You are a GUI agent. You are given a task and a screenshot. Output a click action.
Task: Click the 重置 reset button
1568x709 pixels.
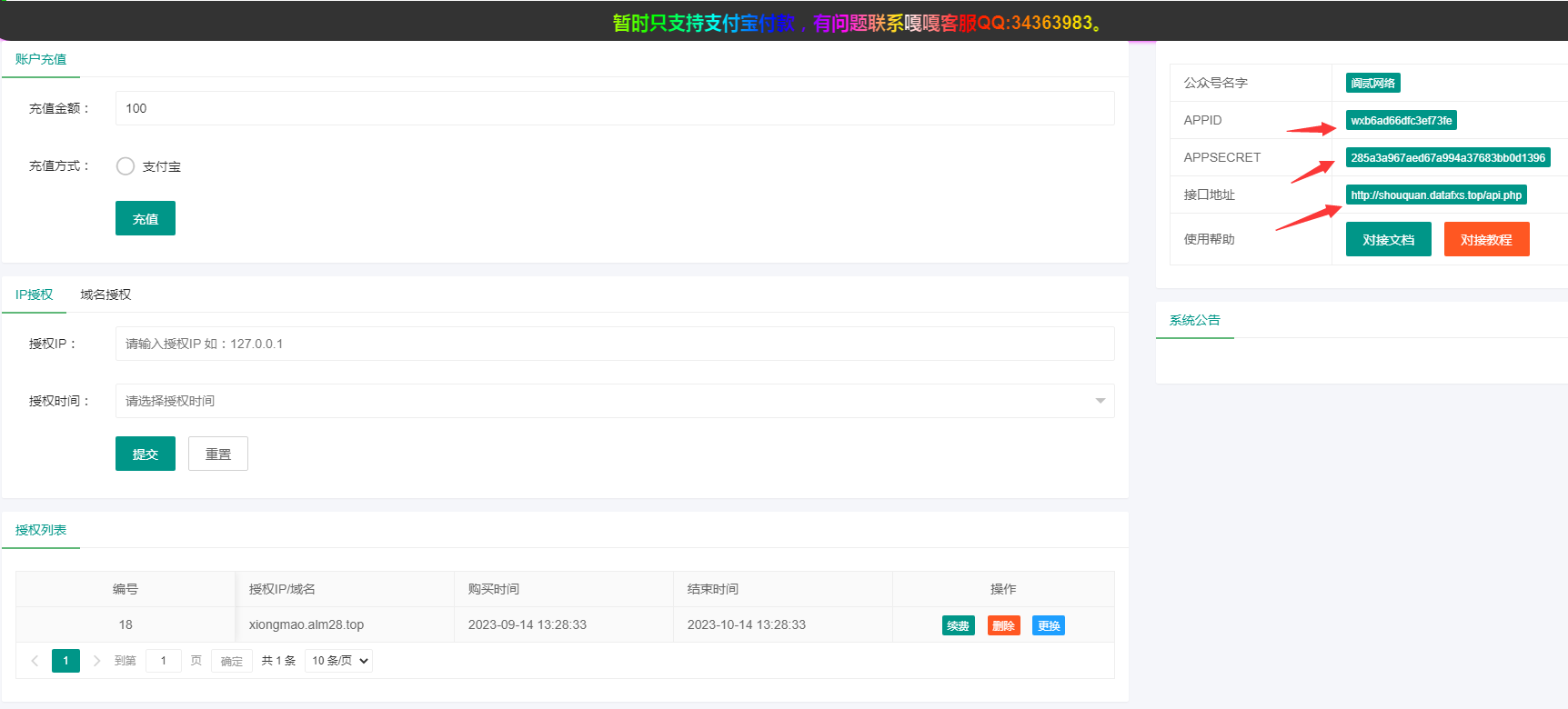click(218, 454)
